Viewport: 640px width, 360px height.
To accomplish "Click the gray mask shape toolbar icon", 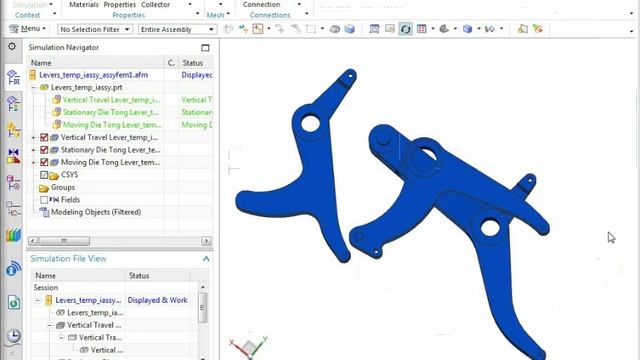I will (x=335, y=29).
